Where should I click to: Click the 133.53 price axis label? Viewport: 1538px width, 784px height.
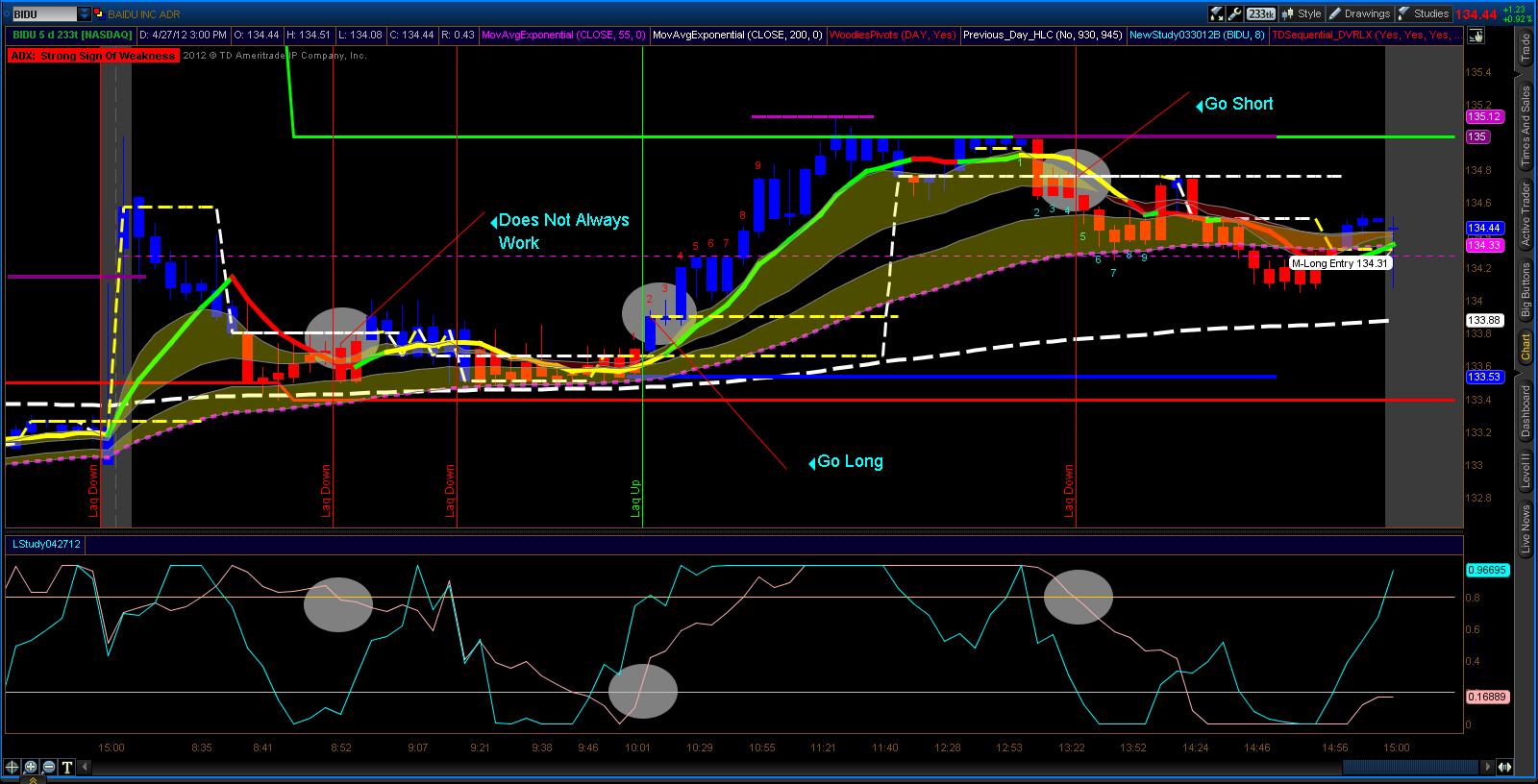pyautogui.click(x=1484, y=378)
